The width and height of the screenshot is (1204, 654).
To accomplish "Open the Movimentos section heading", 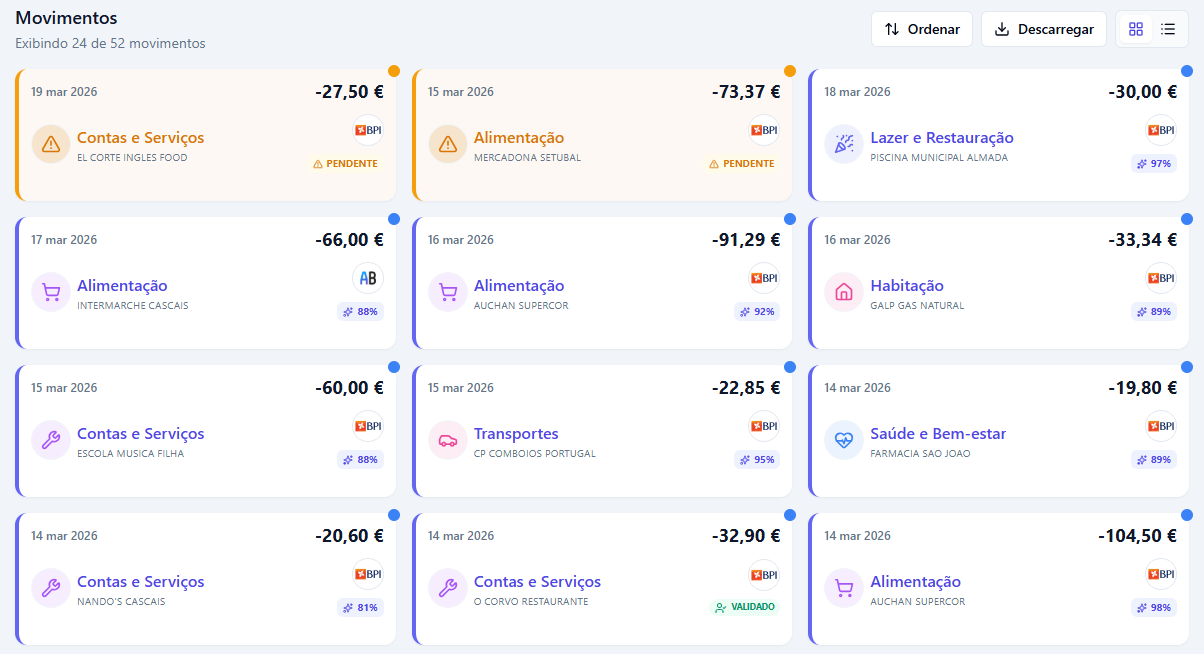I will pyautogui.click(x=66, y=18).
